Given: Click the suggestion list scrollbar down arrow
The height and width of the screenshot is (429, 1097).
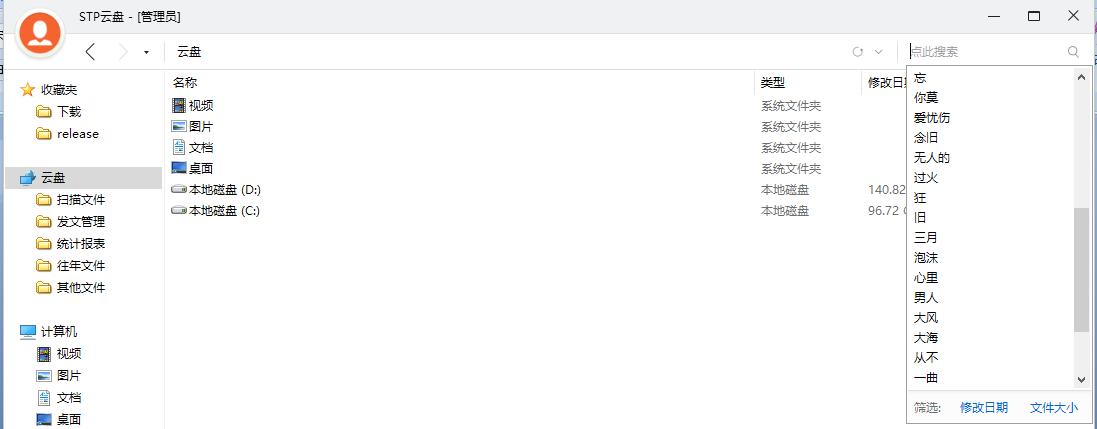Looking at the screenshot, I should [1082, 379].
